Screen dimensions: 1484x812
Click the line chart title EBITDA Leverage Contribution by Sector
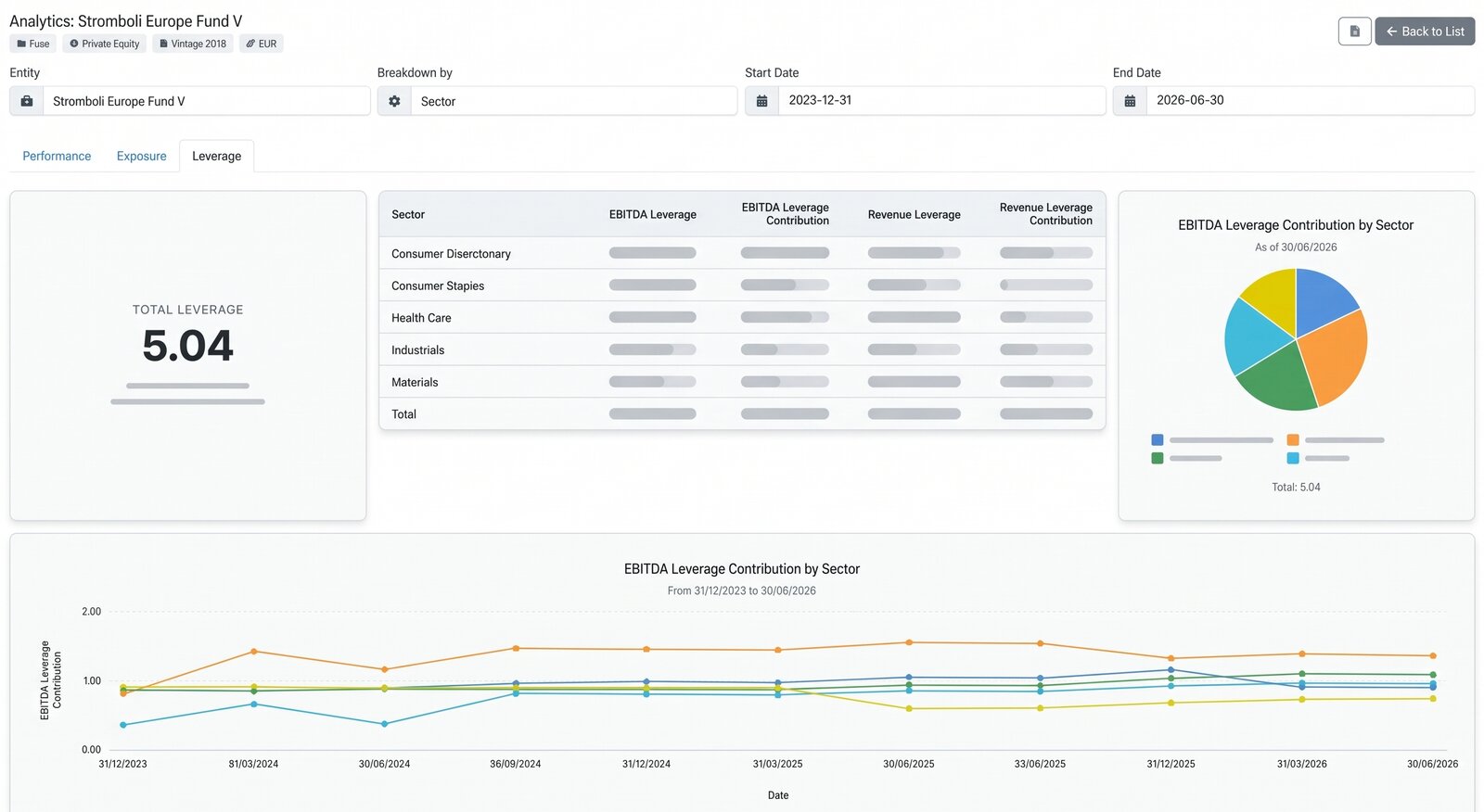[742, 569]
